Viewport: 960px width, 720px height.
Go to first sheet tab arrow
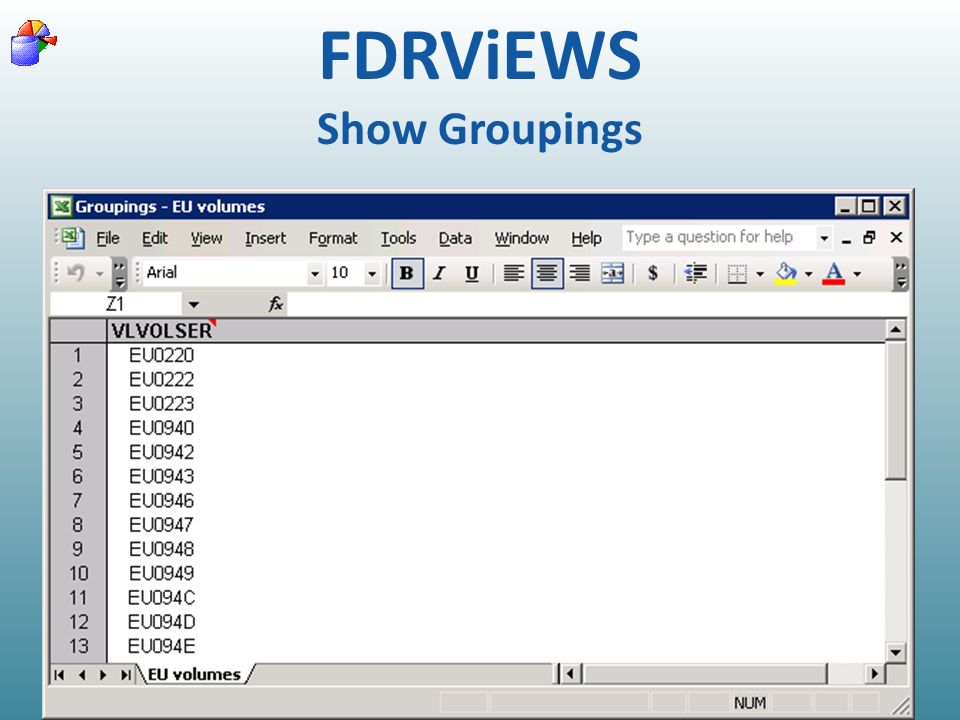(x=59, y=675)
